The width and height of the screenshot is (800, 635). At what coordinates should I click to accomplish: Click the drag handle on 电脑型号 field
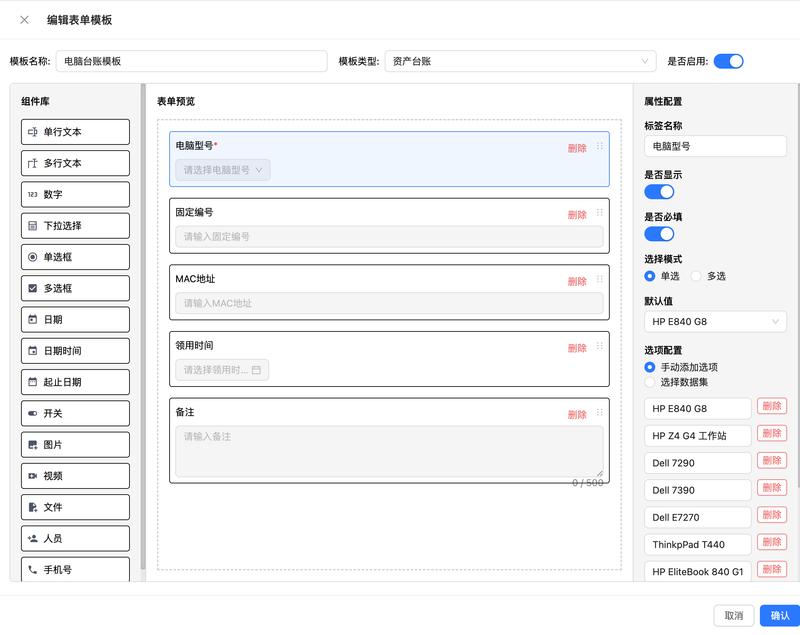(599, 146)
